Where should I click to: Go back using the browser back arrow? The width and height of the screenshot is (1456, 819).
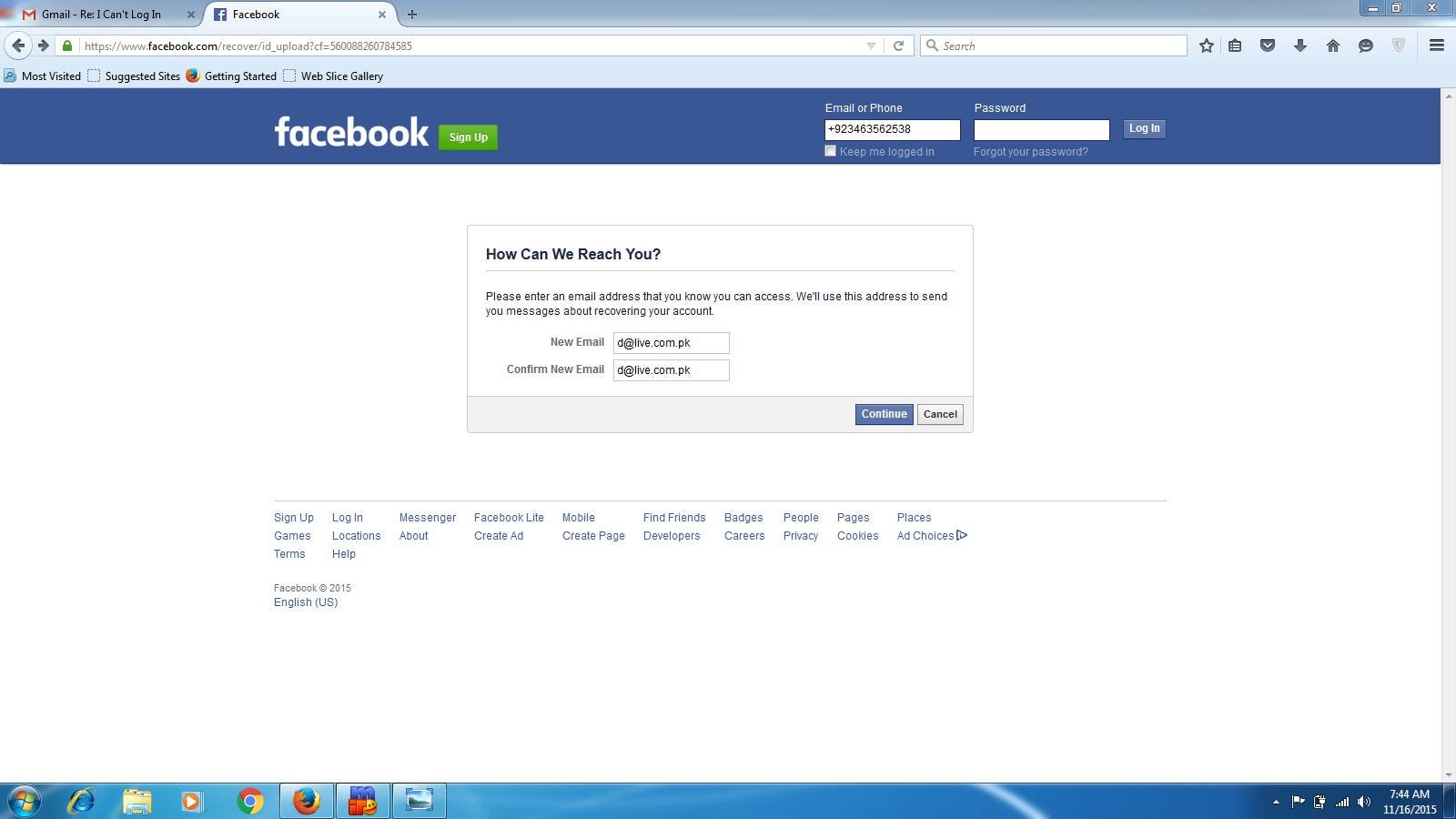pos(18,45)
